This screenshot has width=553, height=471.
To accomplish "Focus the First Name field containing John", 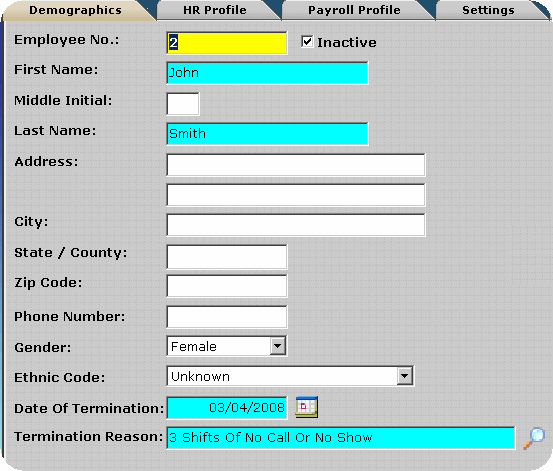I will pos(267,73).
